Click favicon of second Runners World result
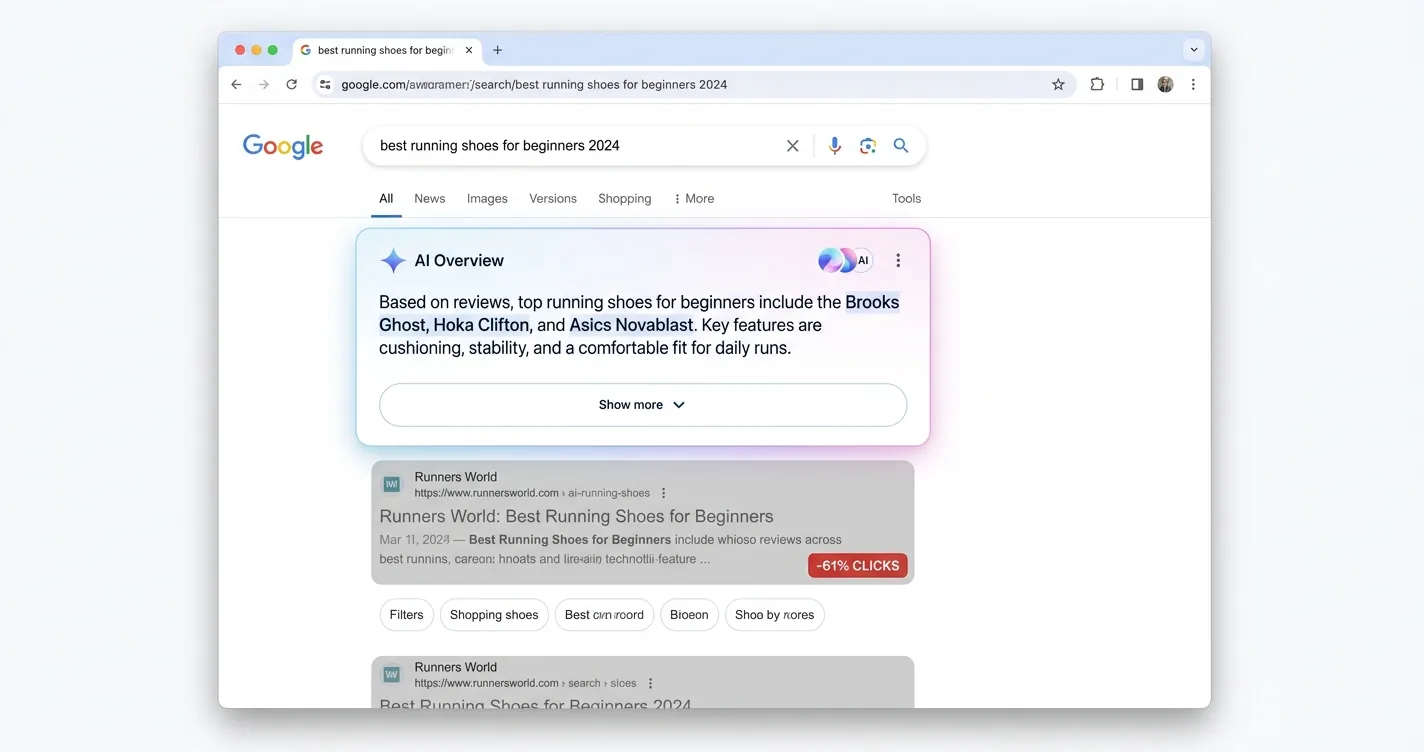 (x=392, y=675)
